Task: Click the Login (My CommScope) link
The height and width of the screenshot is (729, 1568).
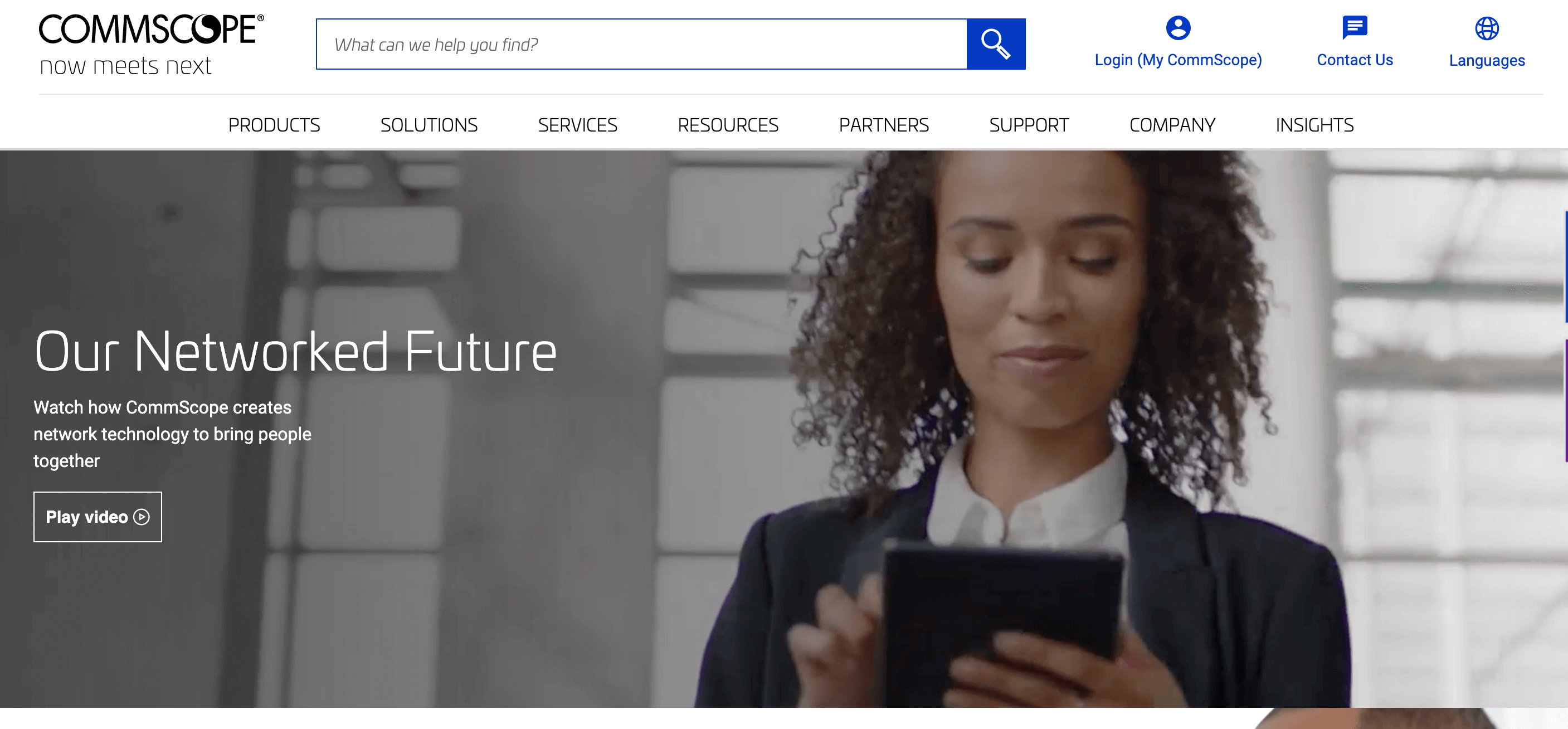Action: pyautogui.click(x=1178, y=60)
